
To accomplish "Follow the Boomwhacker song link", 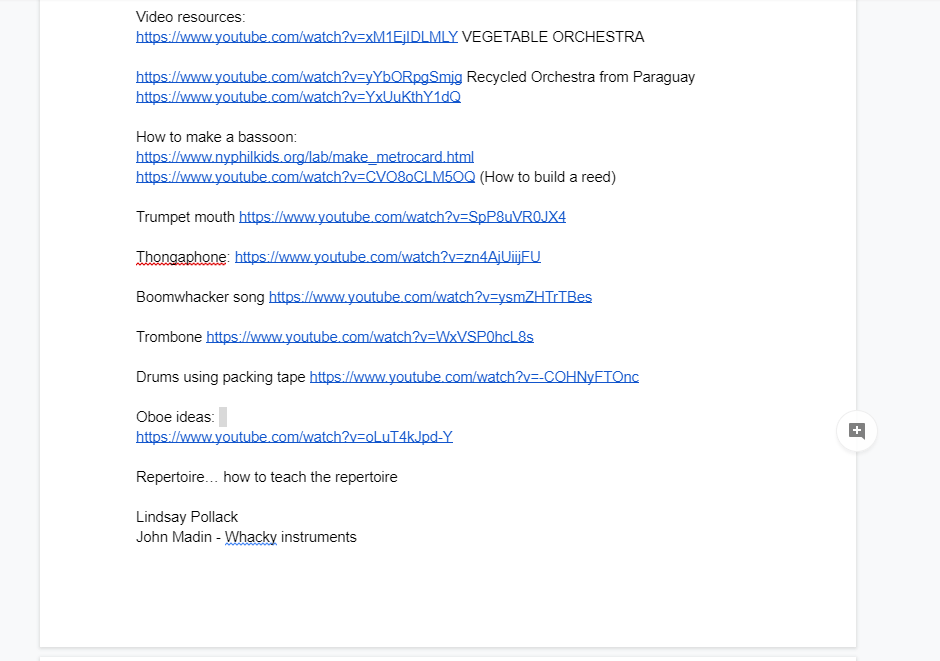I will (x=430, y=297).
